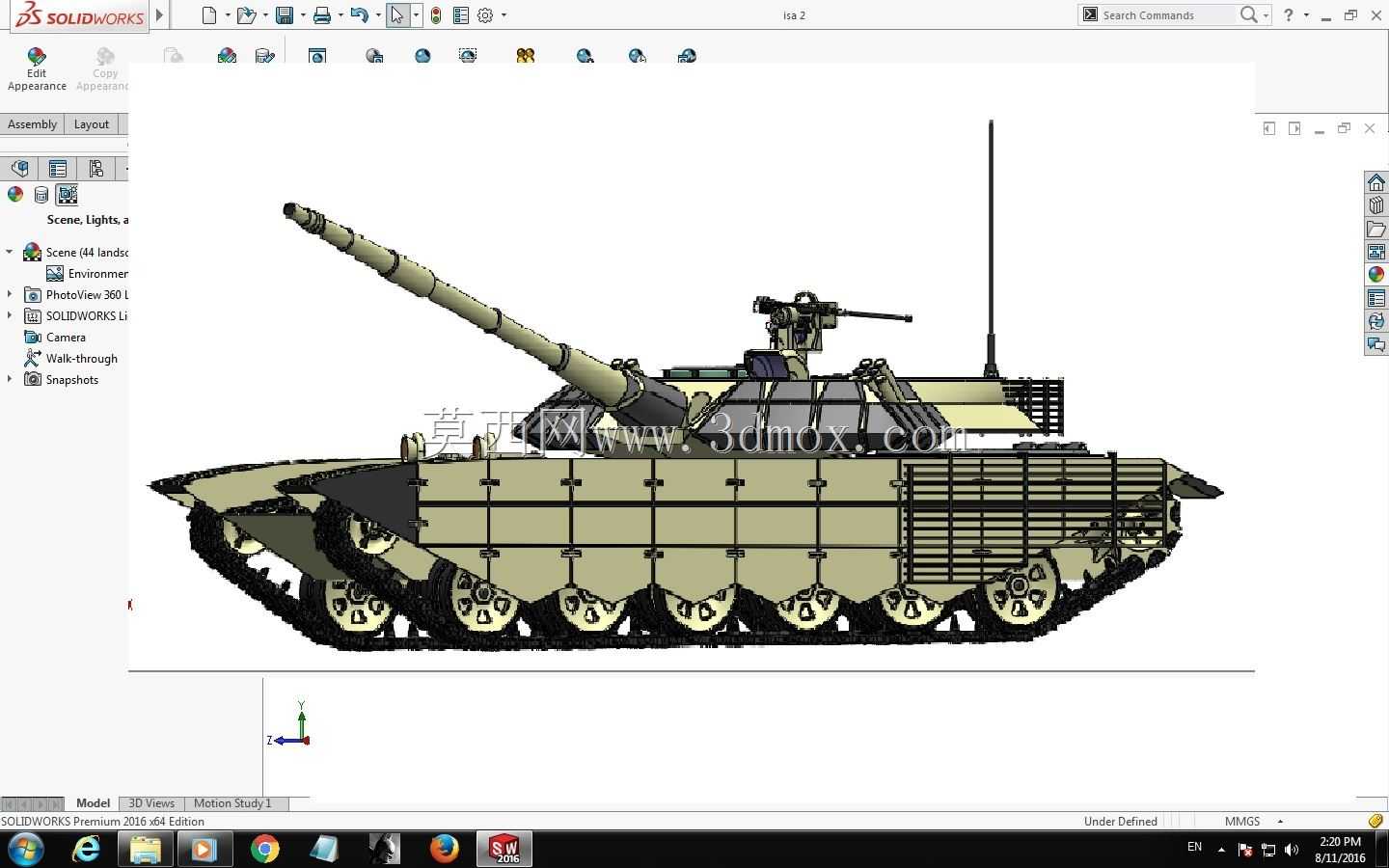Click the expand-right document pane button
1389x868 pixels.
1294,128
